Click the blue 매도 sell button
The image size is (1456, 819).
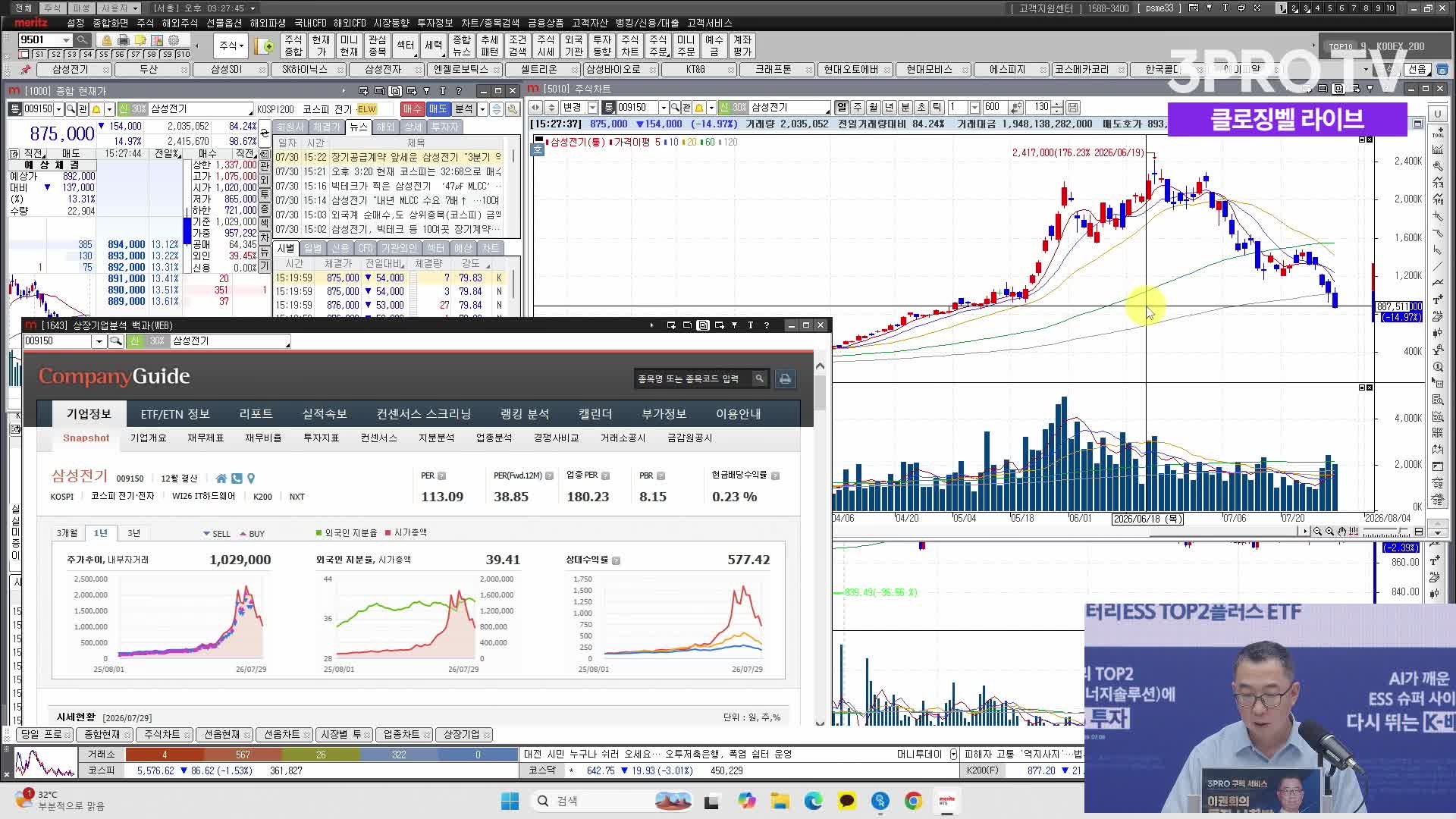[x=438, y=109]
